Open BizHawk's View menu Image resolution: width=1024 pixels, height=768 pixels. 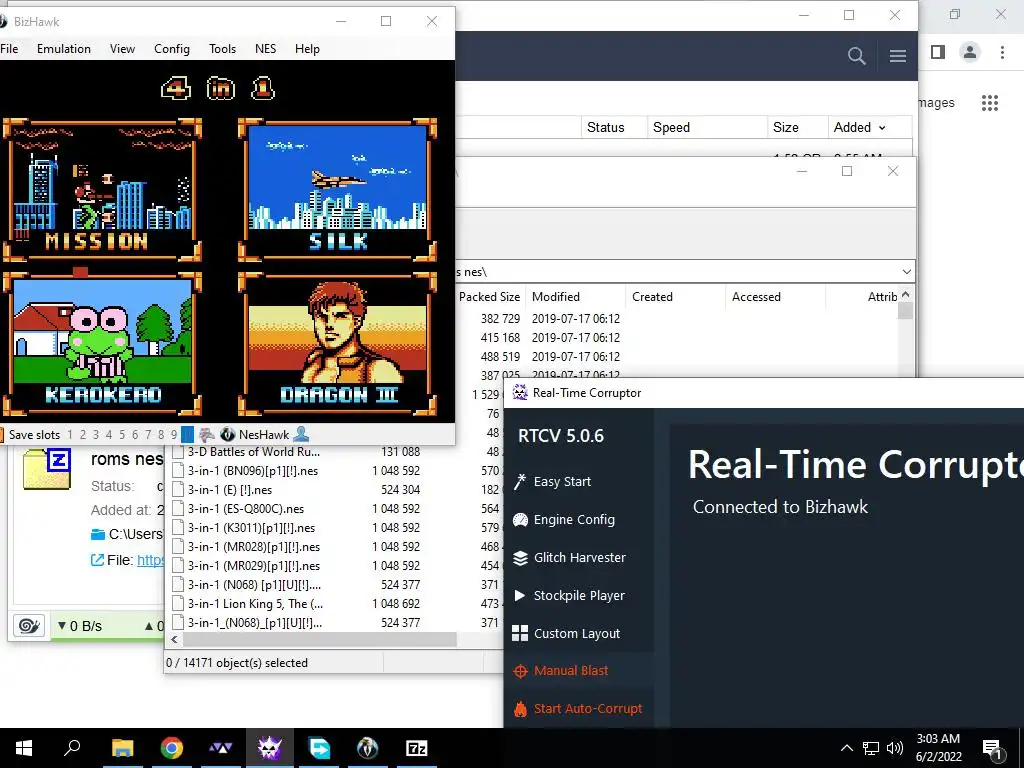pos(122,49)
